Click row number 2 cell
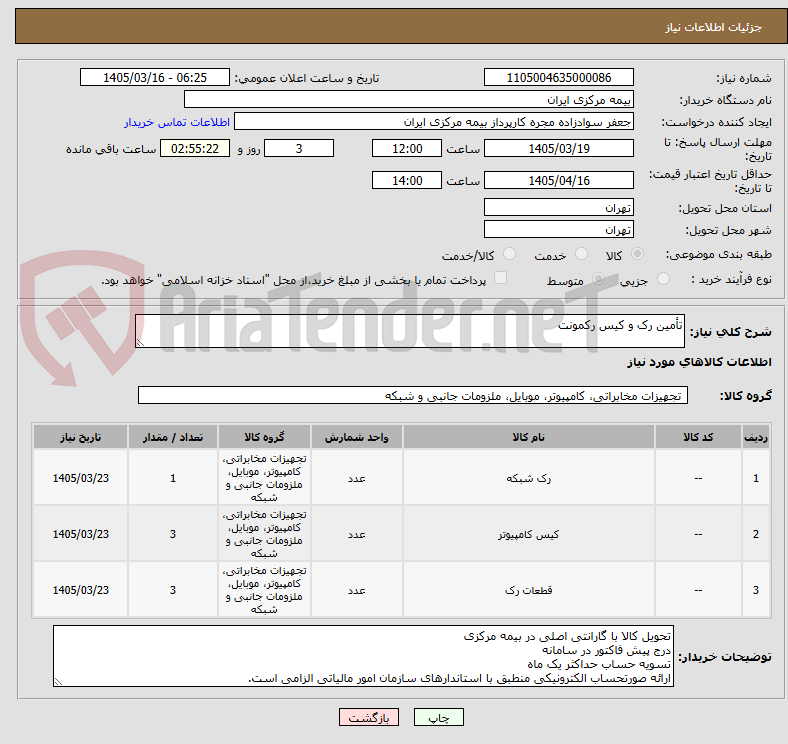 coord(756,534)
